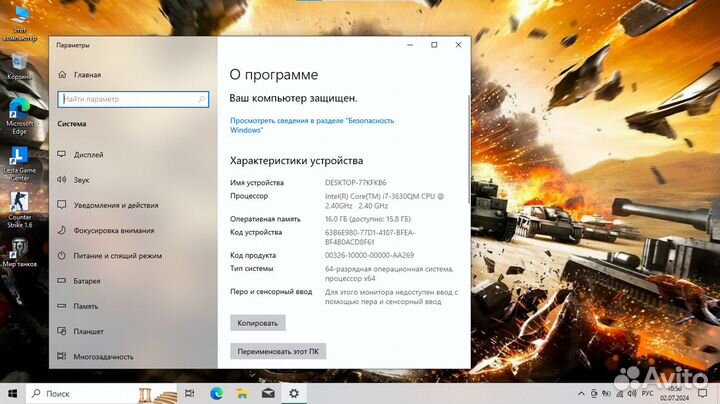Image resolution: width=720 pixels, height=404 pixels.
Task: Click the Settings gear on the taskbar
Action: coord(294,393)
